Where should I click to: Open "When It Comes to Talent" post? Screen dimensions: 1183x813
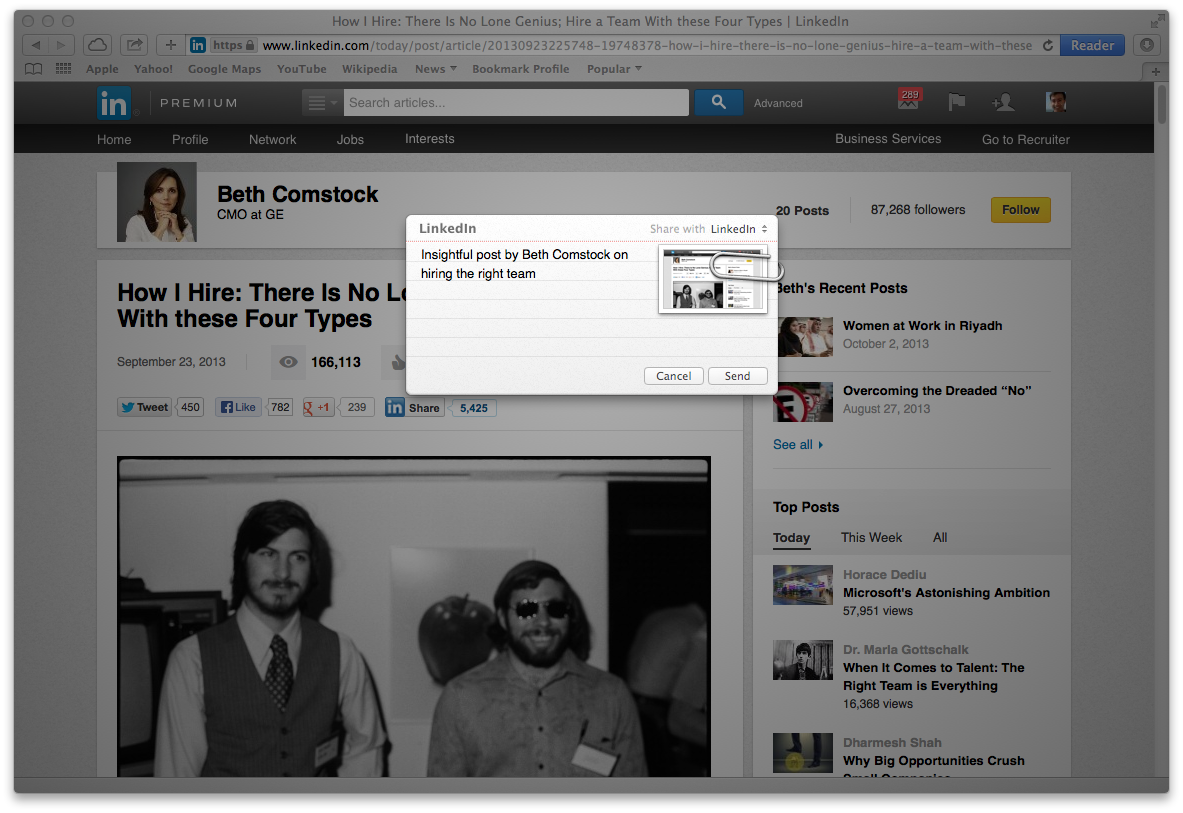pyautogui.click(x=933, y=676)
